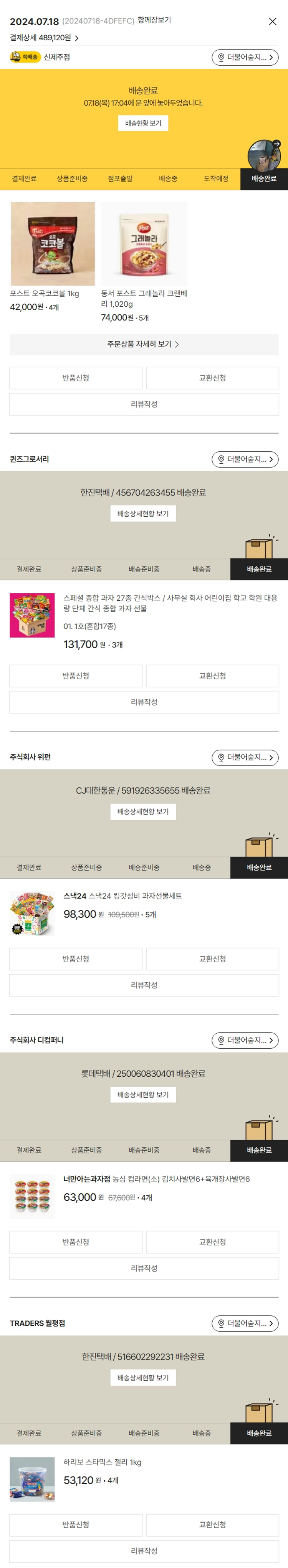Expand 주문상품 자세히 보기

pos(144,344)
